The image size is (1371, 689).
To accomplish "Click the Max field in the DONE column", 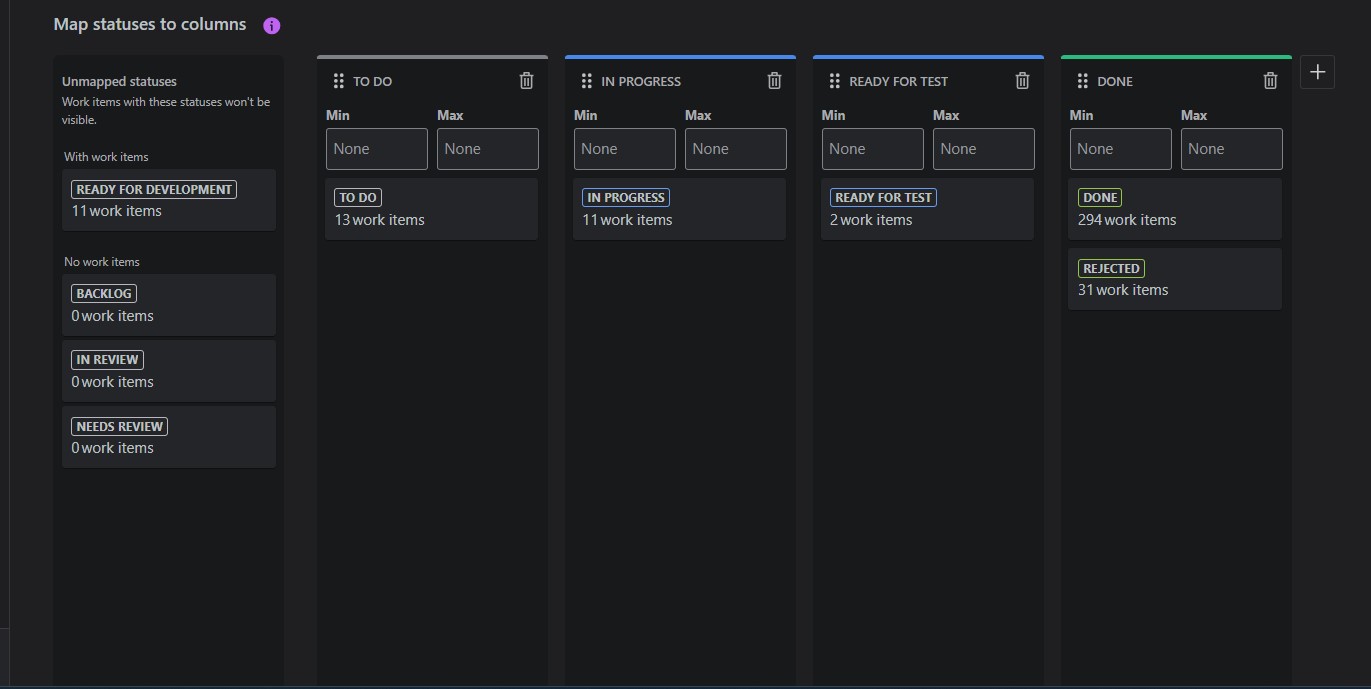I will [1232, 149].
